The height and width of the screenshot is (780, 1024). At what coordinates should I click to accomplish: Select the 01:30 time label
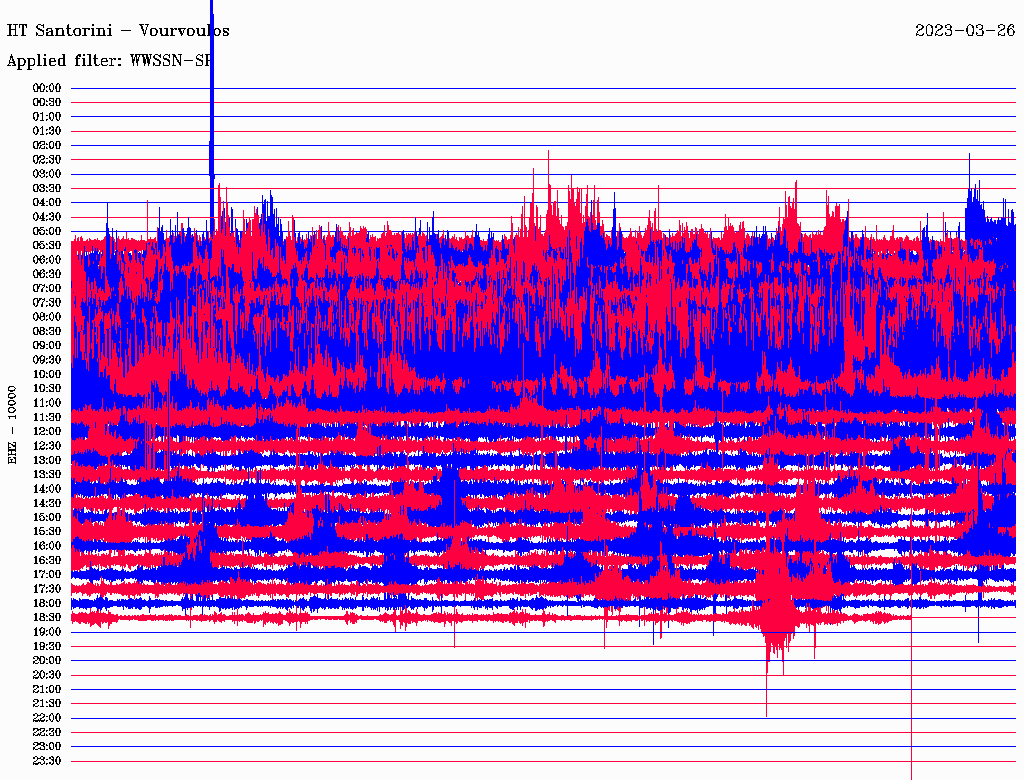pyautogui.click(x=47, y=131)
